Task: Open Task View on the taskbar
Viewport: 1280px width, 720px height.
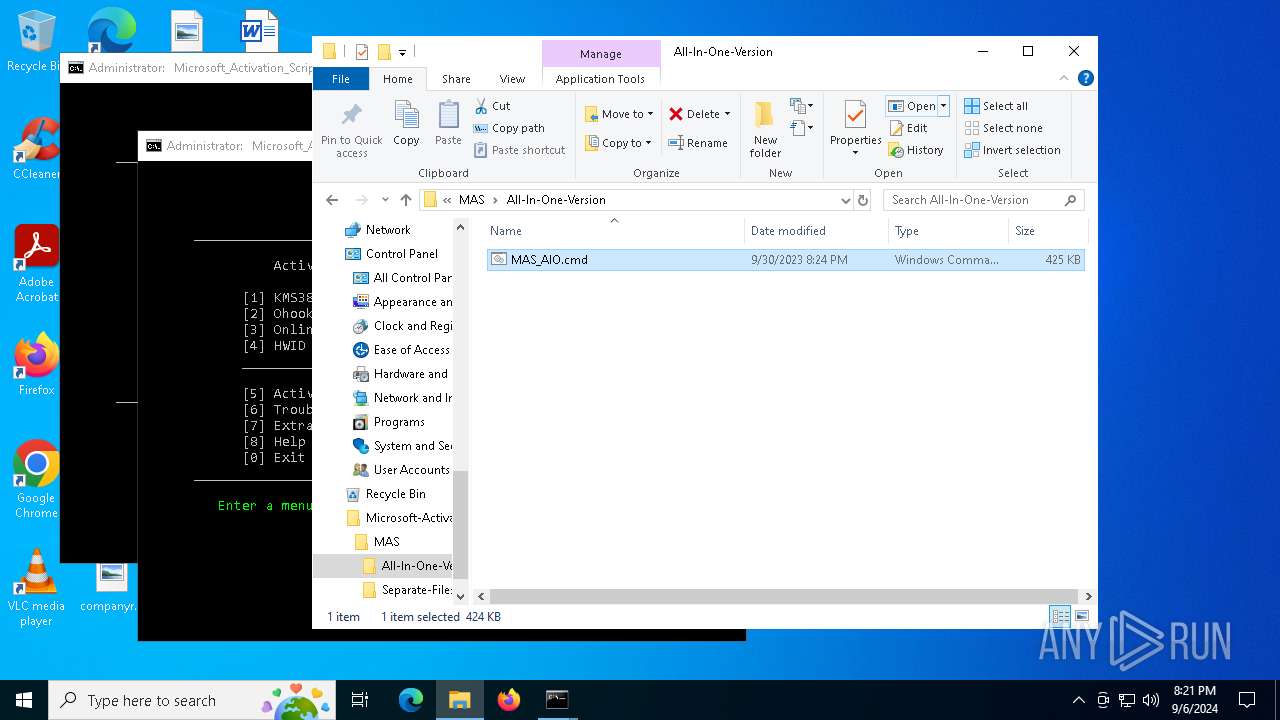Action: 360,700
